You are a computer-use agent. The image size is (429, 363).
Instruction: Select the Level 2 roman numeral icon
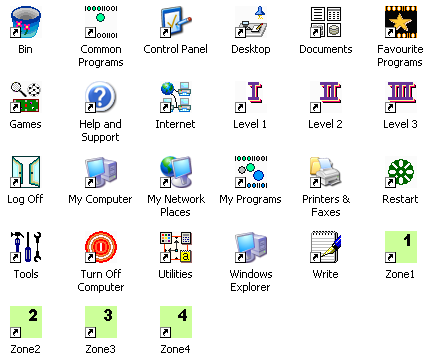(326, 97)
